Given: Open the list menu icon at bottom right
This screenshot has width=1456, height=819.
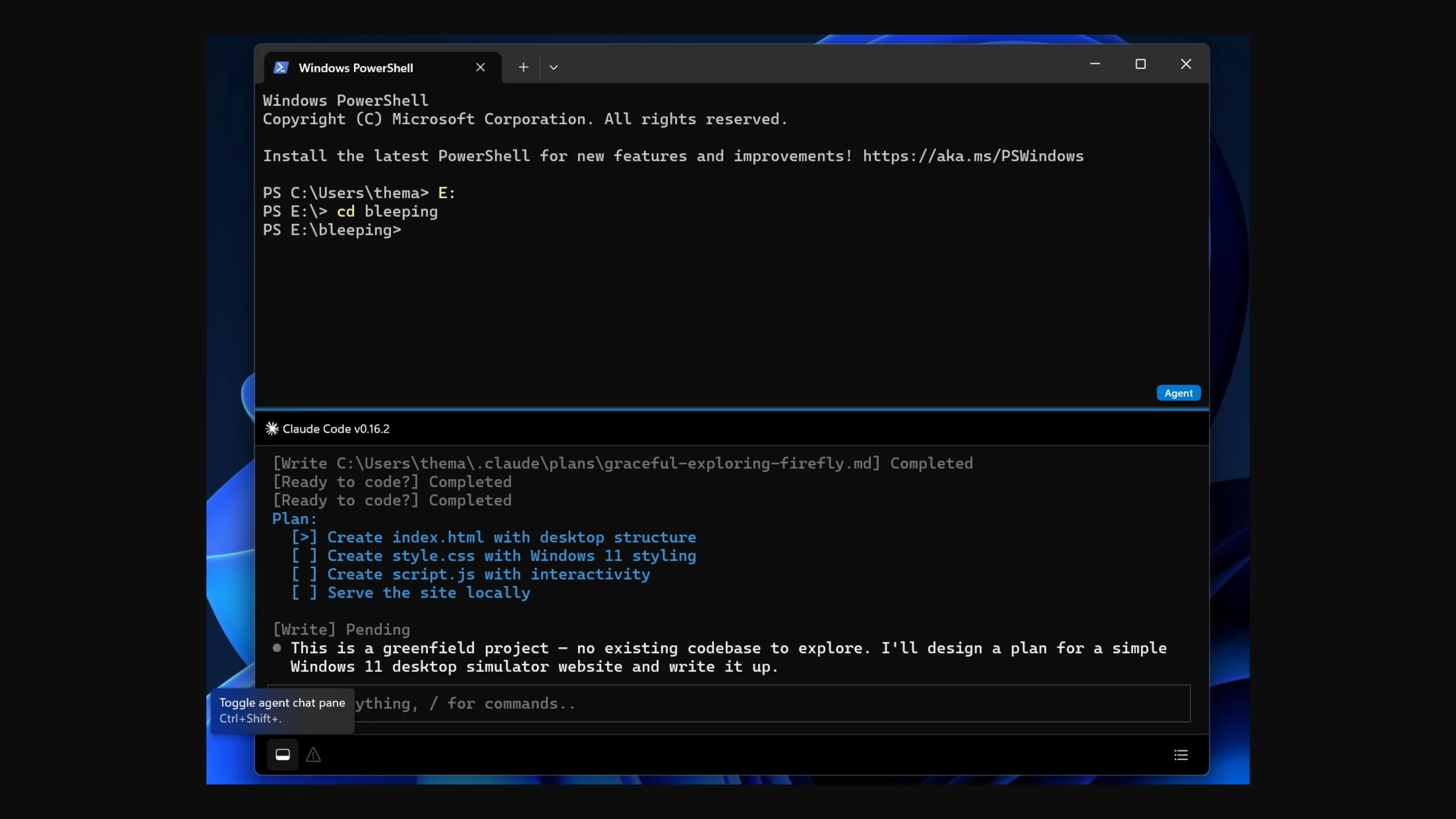Looking at the screenshot, I should tap(1181, 755).
